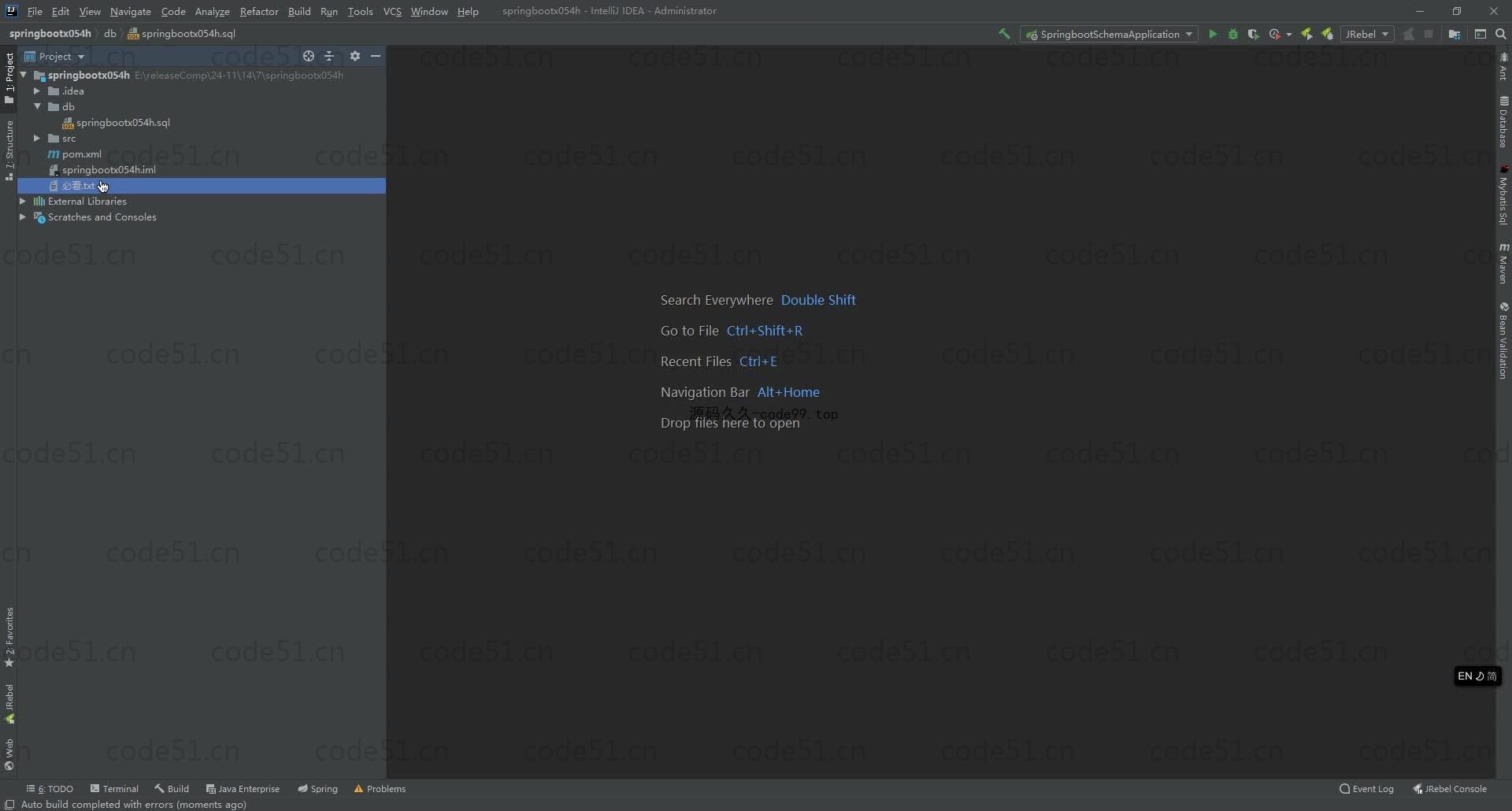This screenshot has height=811, width=1512.
Task: Open Project Structure icon in toolbar
Action: click(1455, 34)
